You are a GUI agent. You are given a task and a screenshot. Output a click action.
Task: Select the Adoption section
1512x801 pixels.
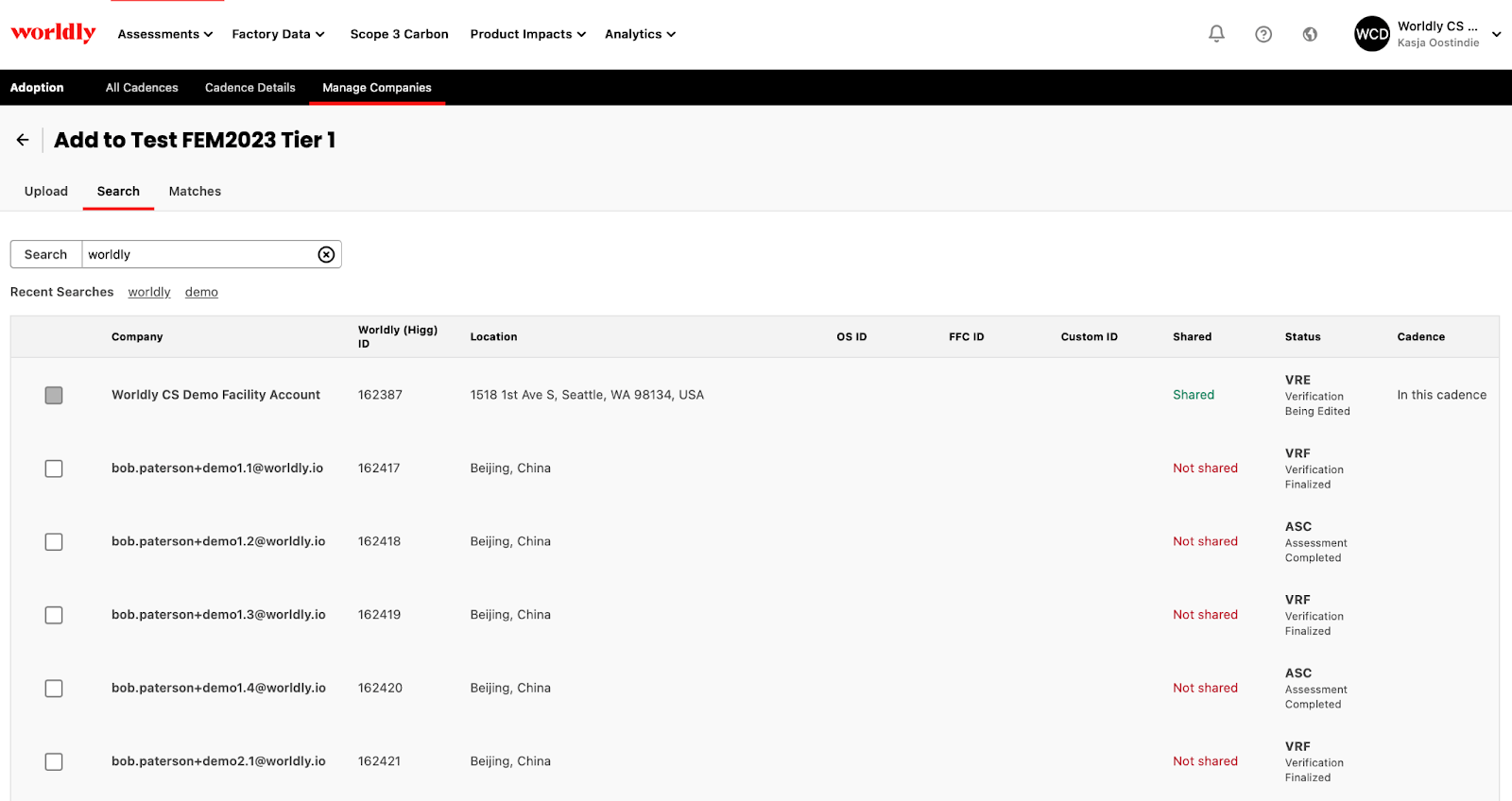37,87
